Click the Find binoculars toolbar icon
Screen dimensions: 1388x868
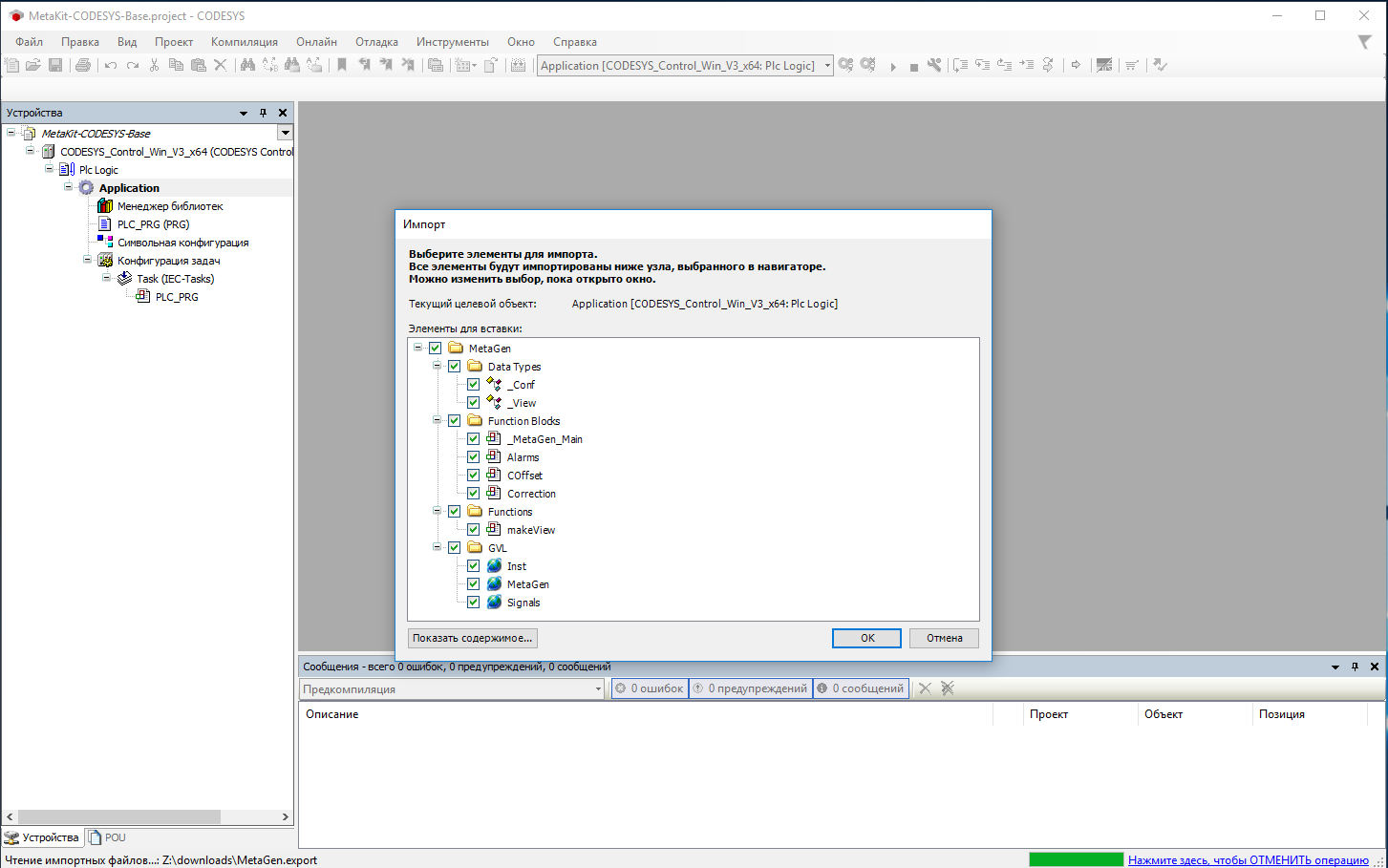click(x=247, y=65)
